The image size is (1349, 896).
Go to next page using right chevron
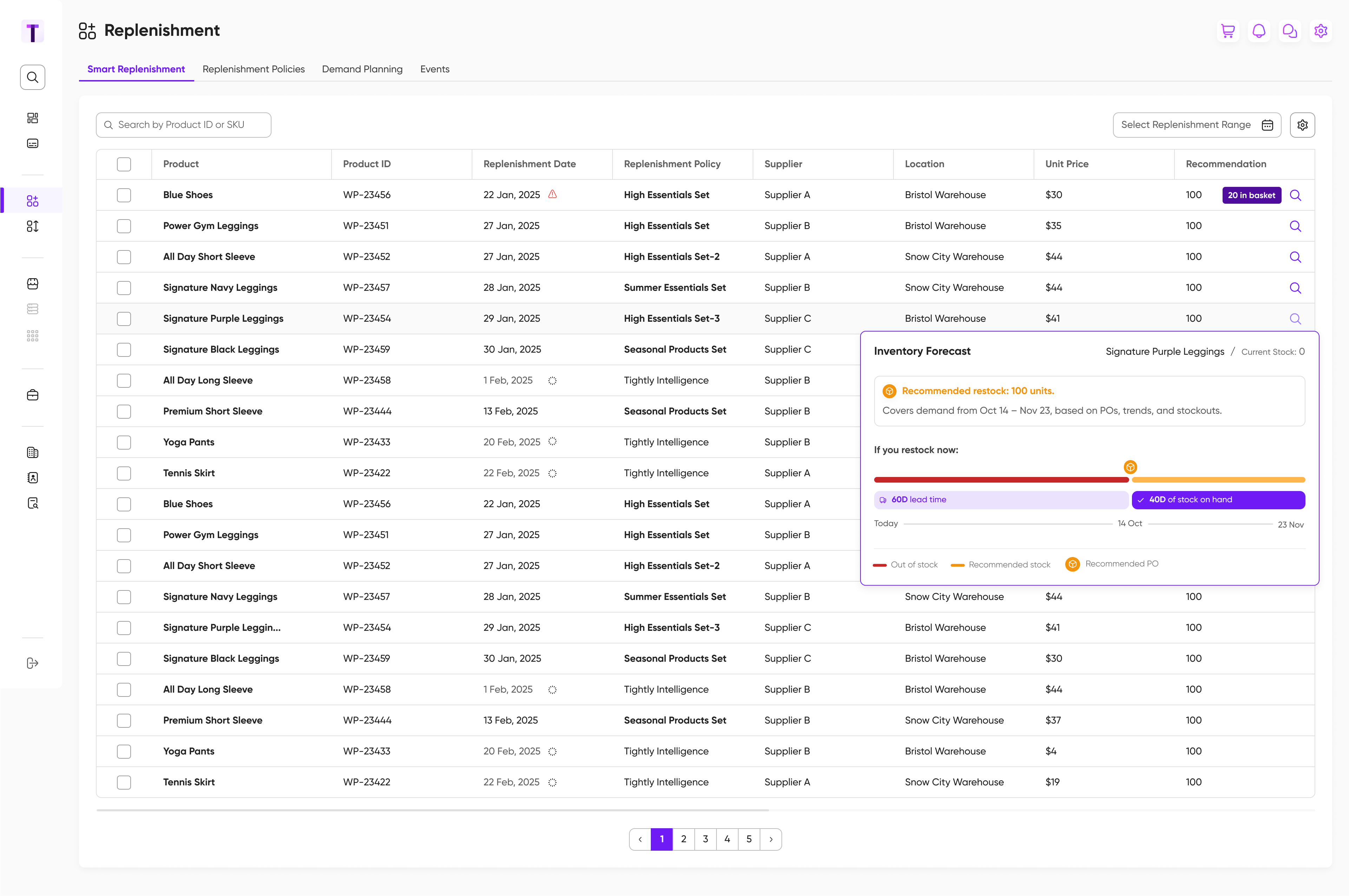(771, 839)
